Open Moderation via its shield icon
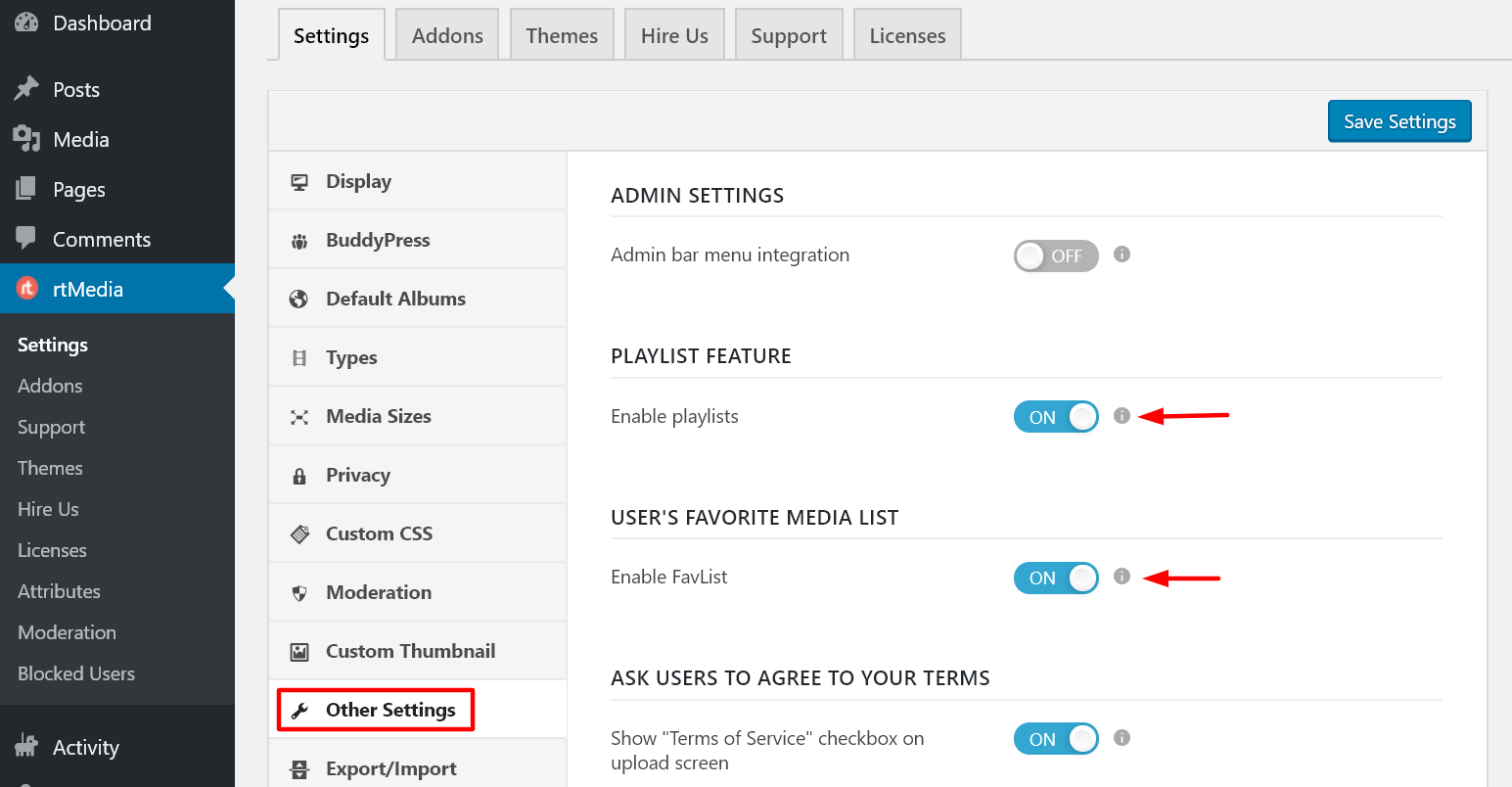1512x787 pixels. [x=298, y=592]
